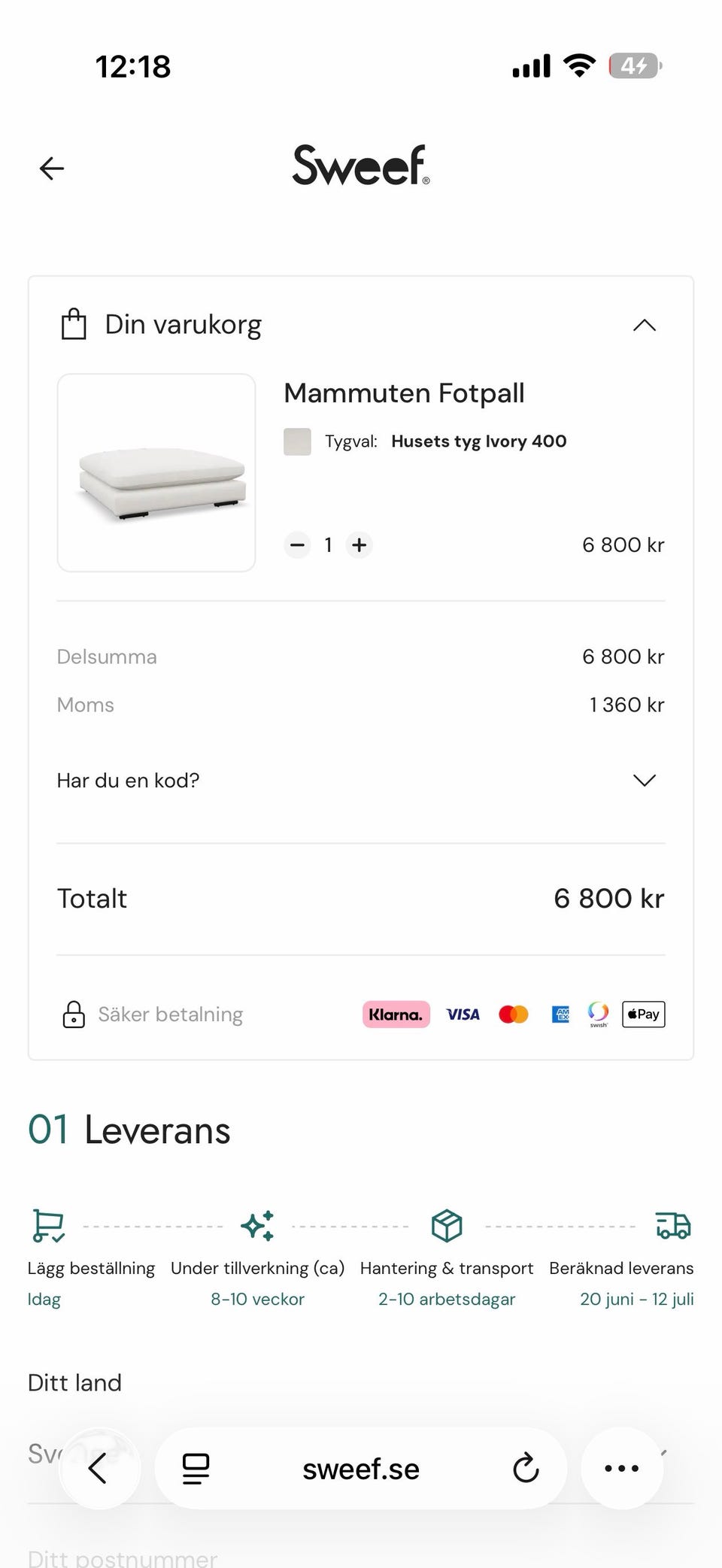Image resolution: width=722 pixels, height=1568 pixels.
Task: Increase quantity with plus button
Action: point(359,544)
